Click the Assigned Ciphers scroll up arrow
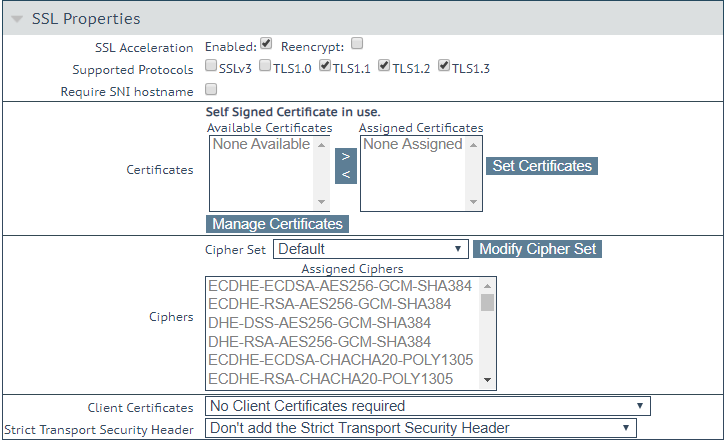The image size is (724, 441). point(487,286)
